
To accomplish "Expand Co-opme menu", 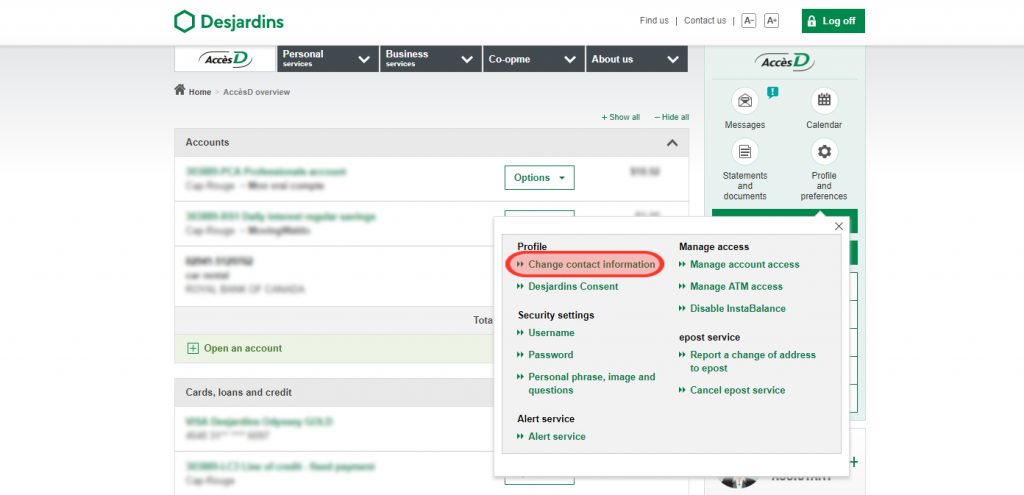I will pyautogui.click(x=534, y=59).
